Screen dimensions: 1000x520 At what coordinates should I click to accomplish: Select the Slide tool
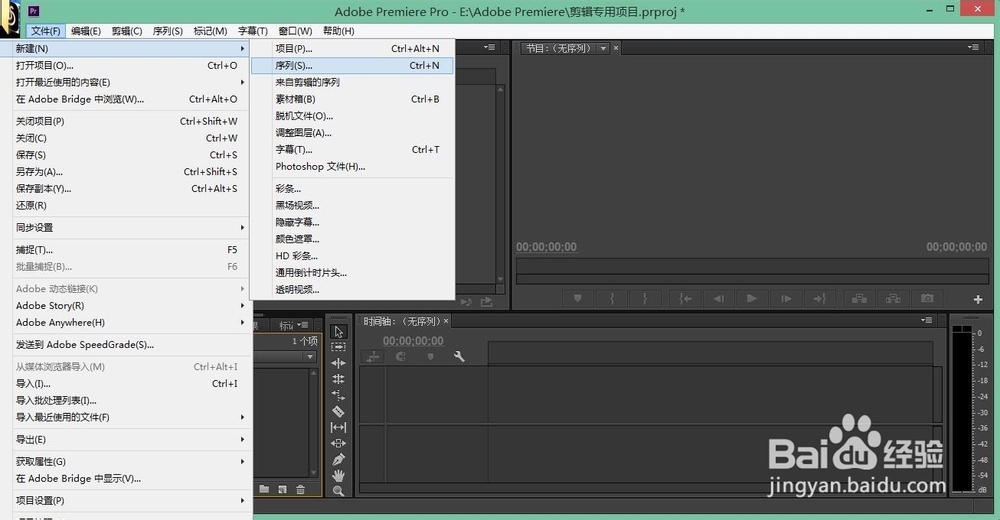(339, 443)
